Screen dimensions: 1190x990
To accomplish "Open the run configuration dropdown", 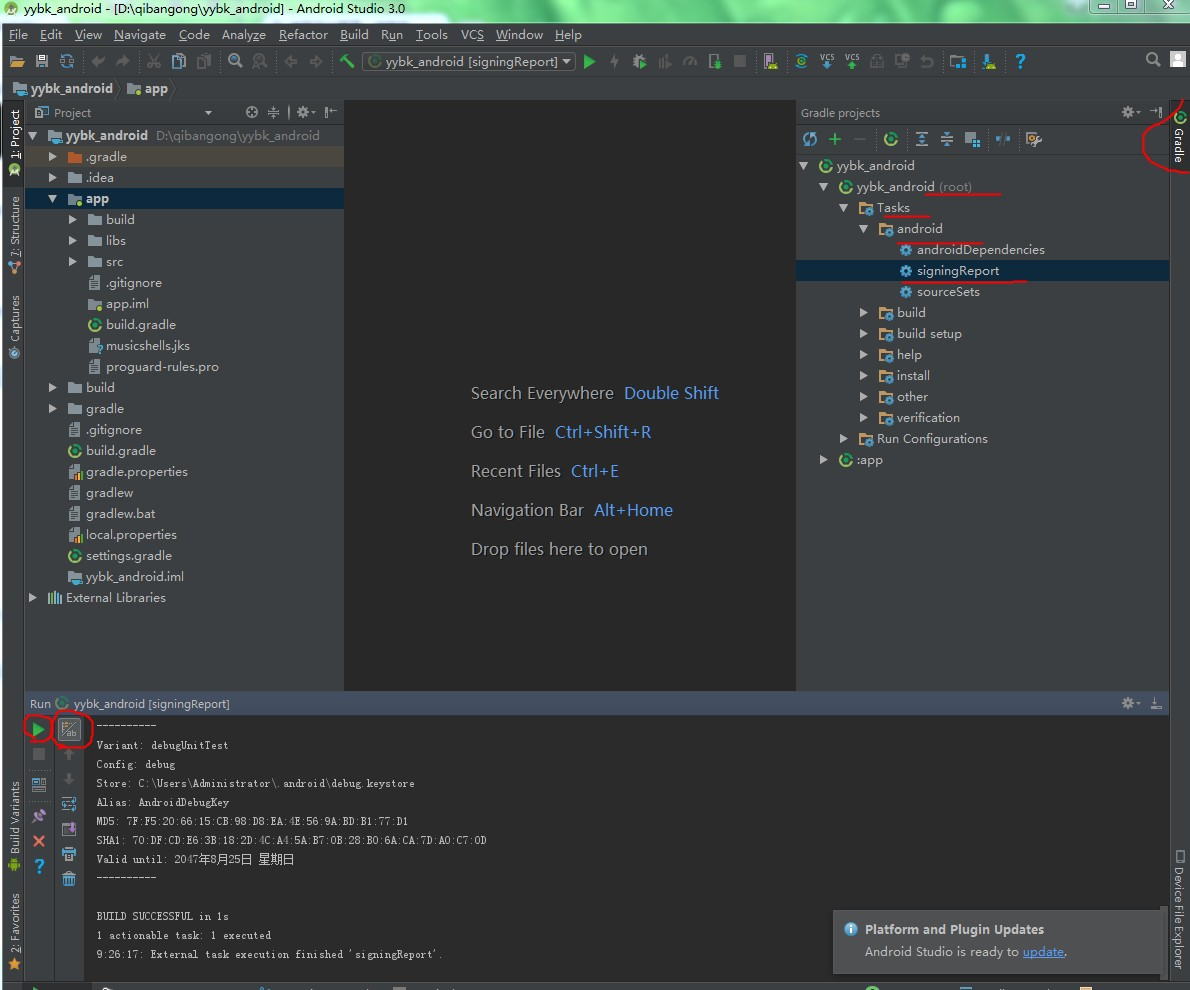I will (469, 61).
